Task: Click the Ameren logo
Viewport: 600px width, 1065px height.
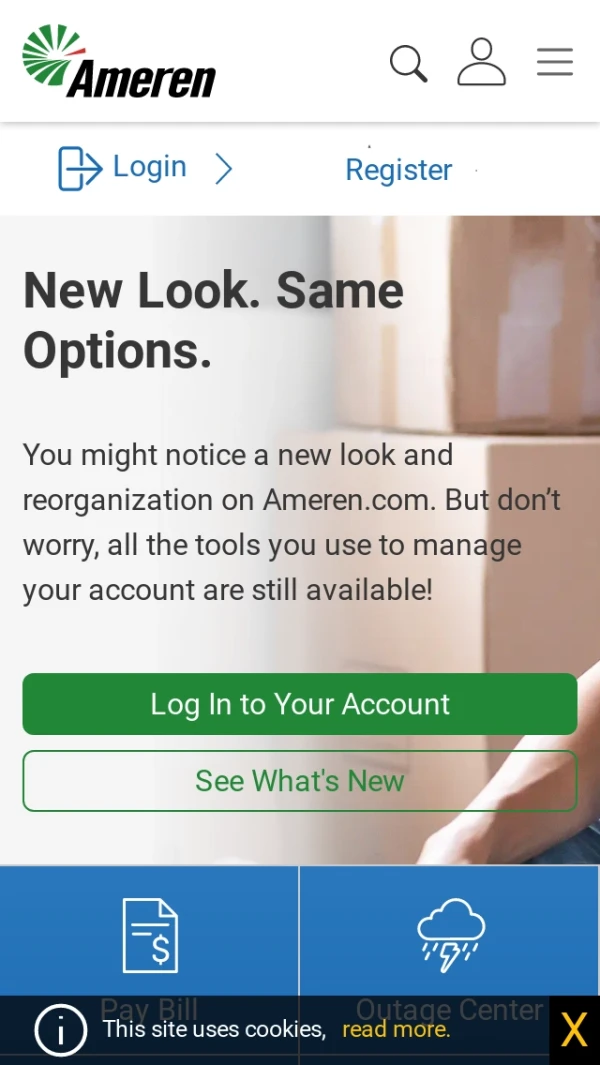Action: [x=119, y=61]
